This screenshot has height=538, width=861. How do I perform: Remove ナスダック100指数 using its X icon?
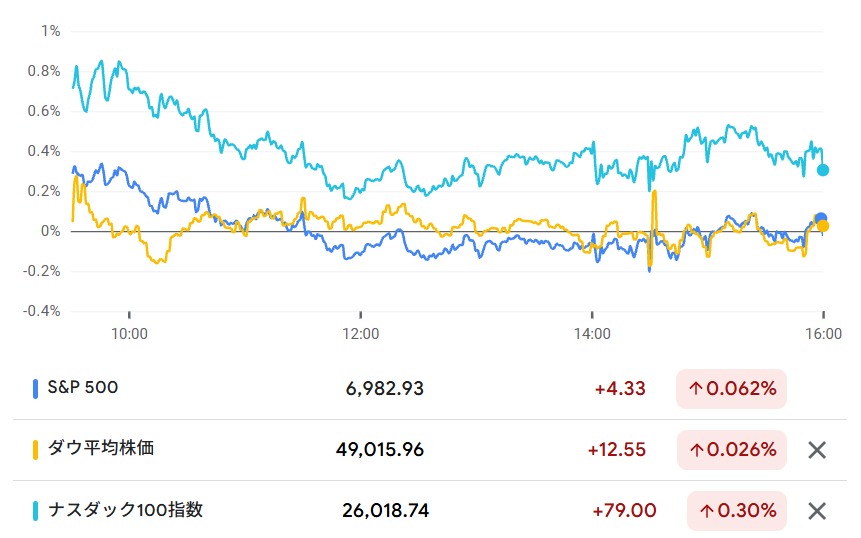tap(817, 511)
